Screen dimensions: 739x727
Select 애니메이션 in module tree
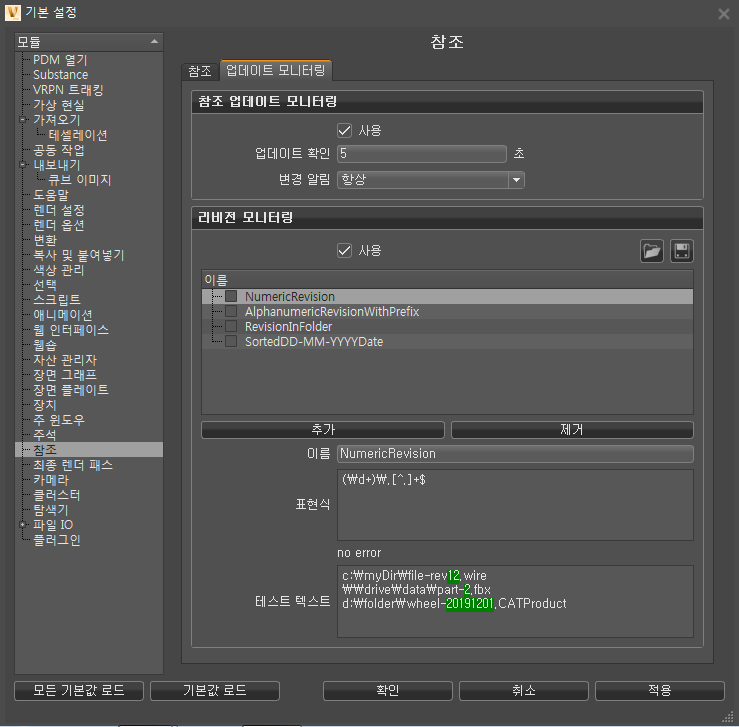pyautogui.click(x=63, y=315)
